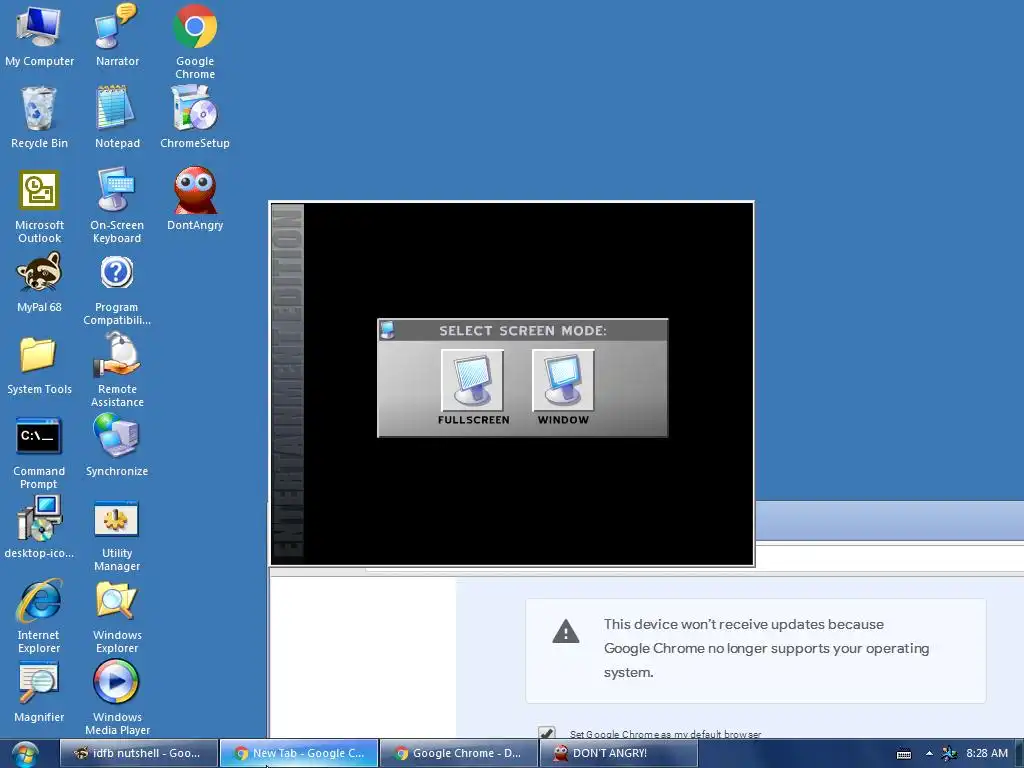Open the Recycle Bin icon

point(39,118)
